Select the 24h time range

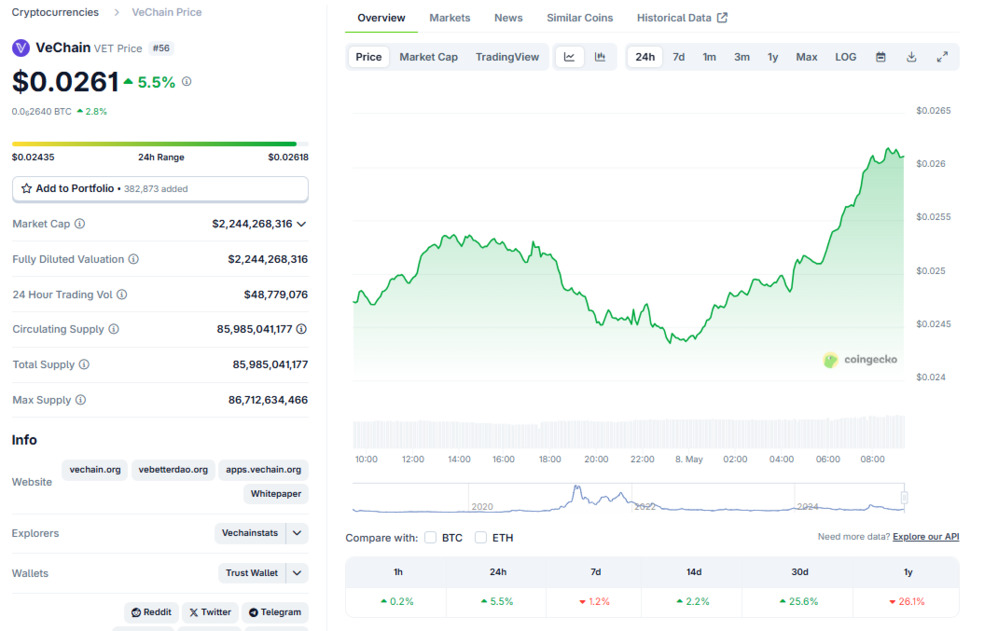click(x=645, y=57)
